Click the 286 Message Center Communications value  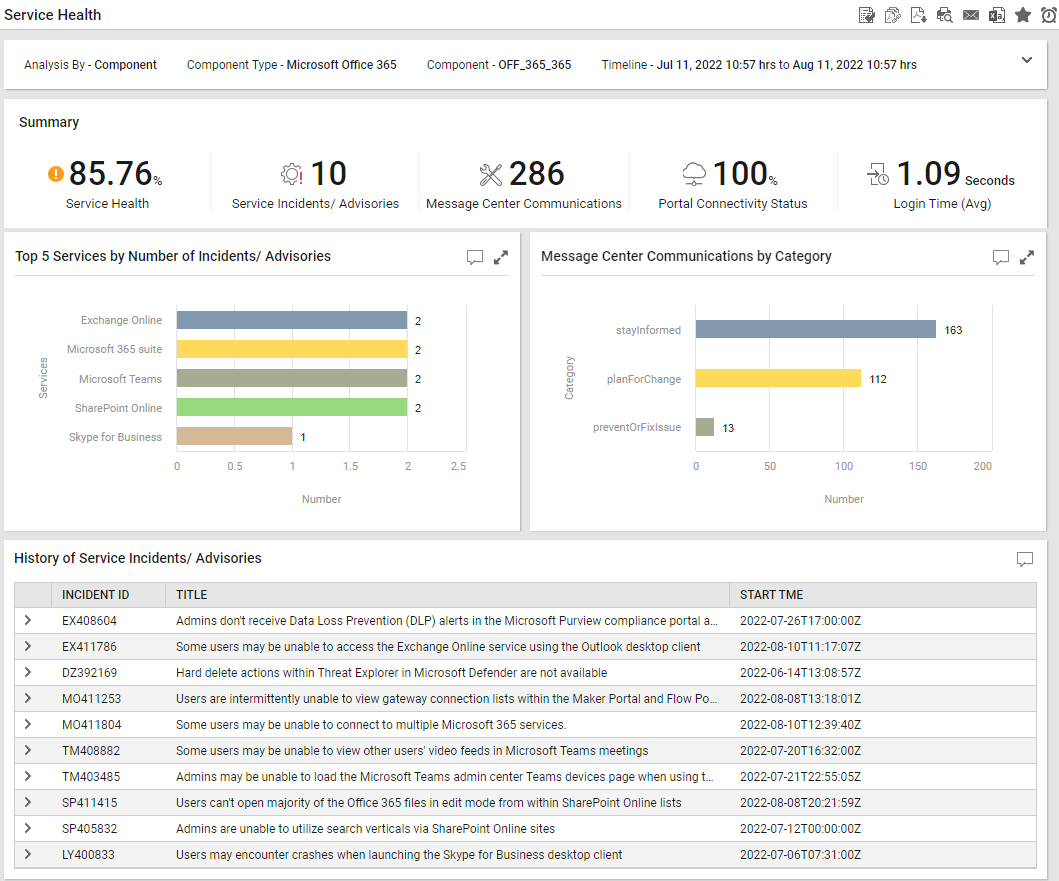point(536,174)
